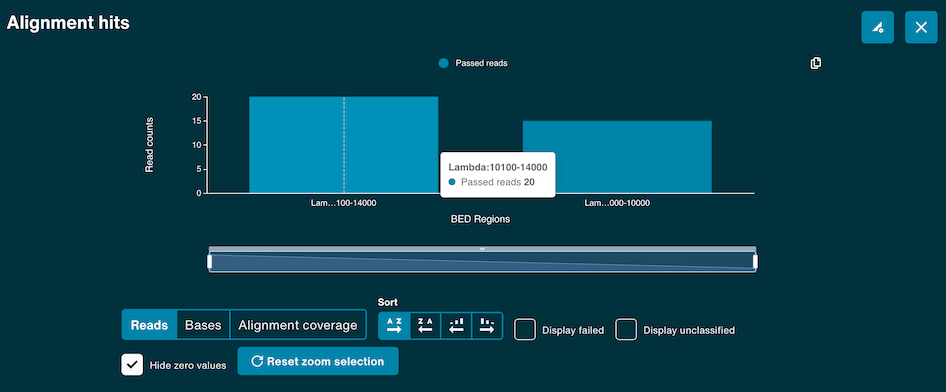The height and width of the screenshot is (392, 946).
Task: Click the Lambda 10100-14000 bar
Action: point(343,145)
